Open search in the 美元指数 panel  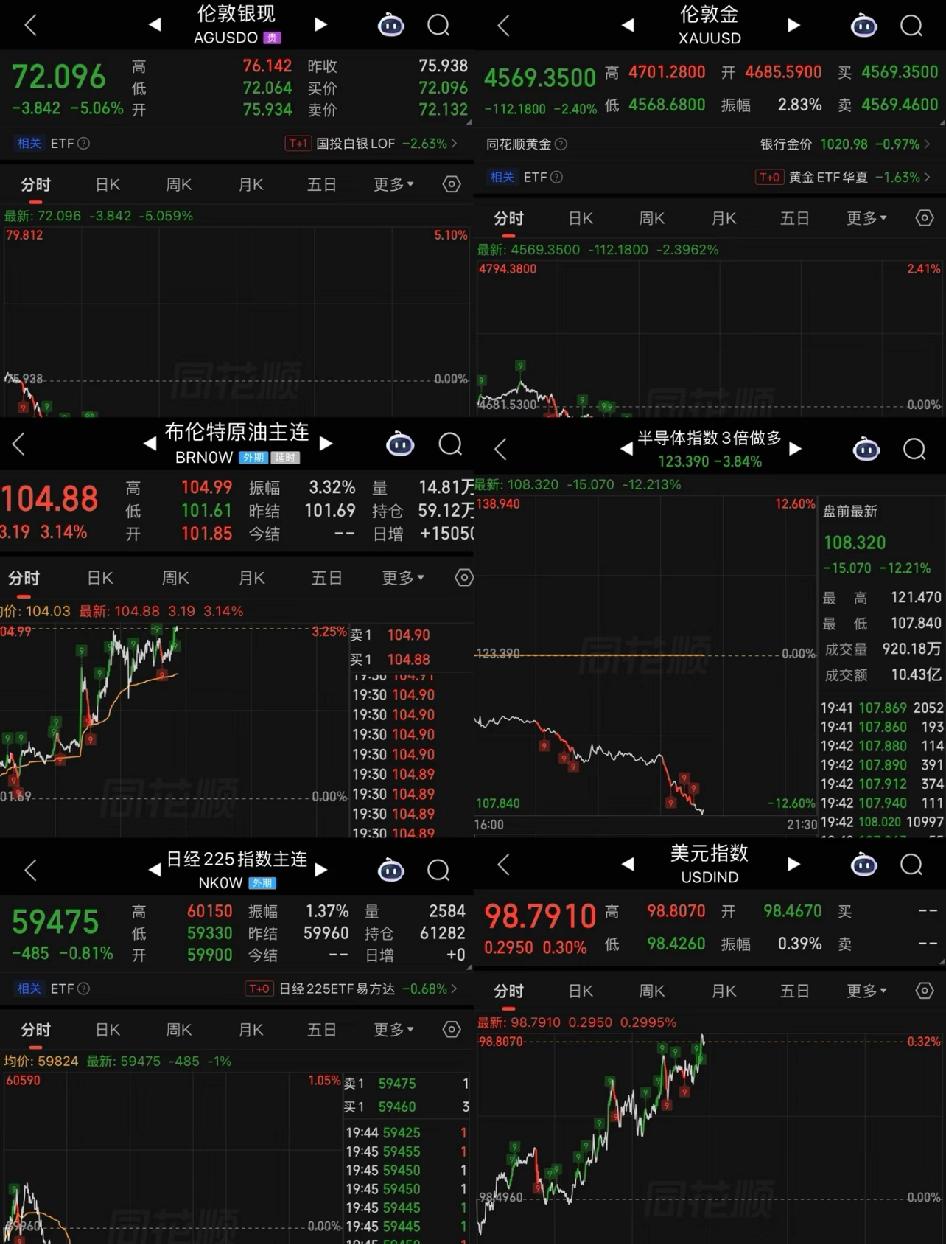pos(911,864)
